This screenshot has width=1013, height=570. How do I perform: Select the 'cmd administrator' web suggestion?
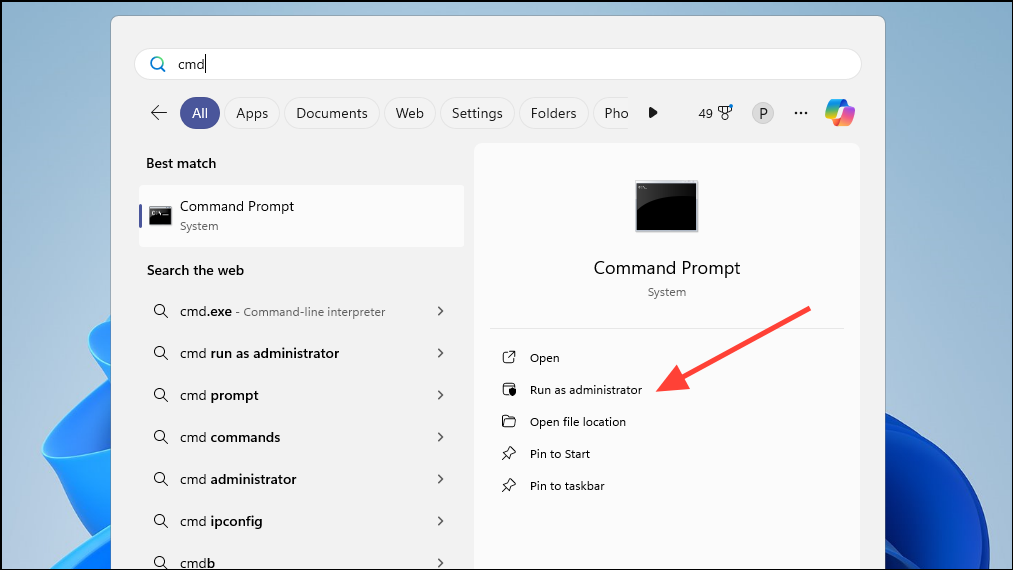pos(300,479)
